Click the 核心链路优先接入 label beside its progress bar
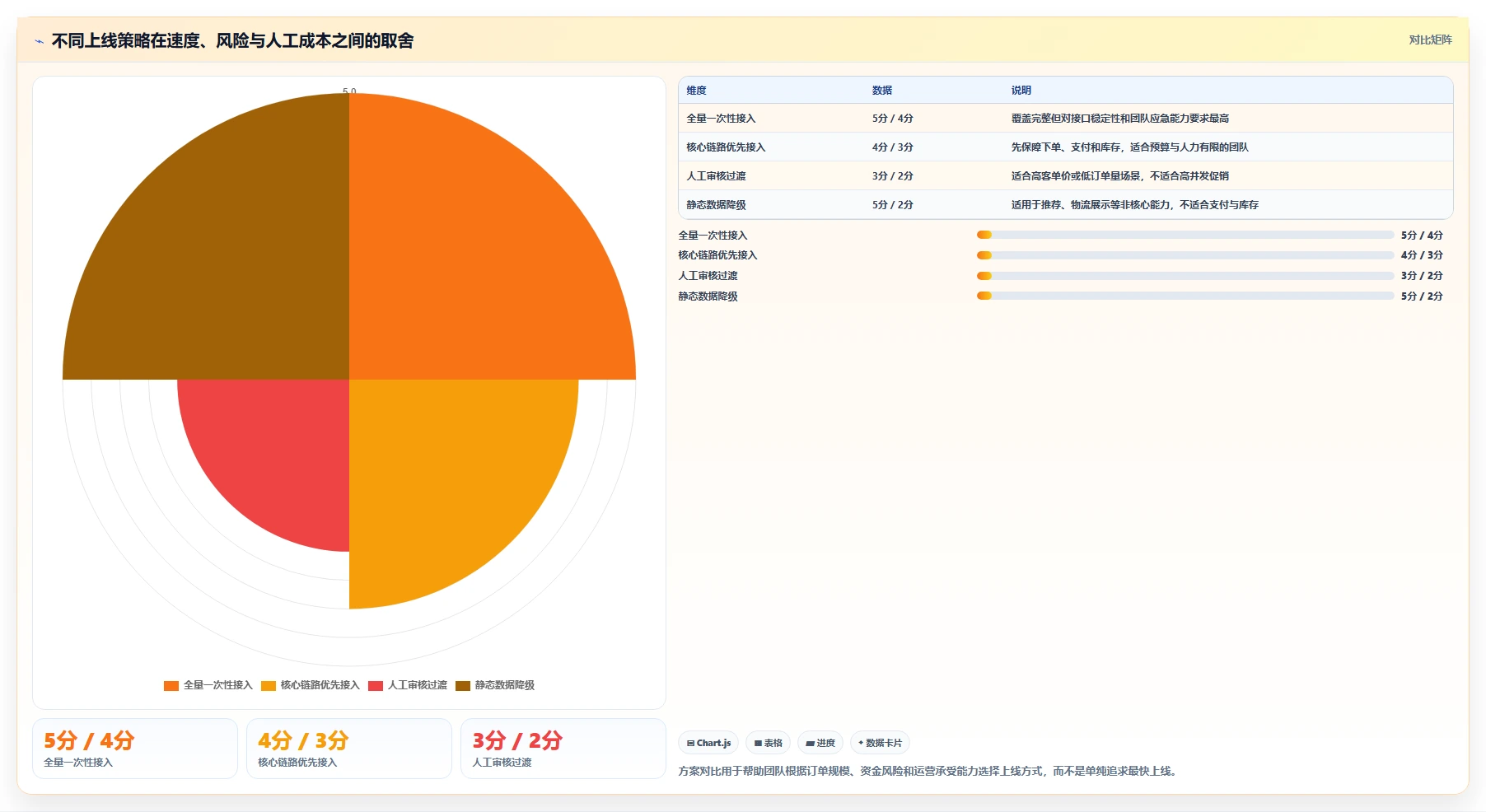Viewport: 1486px width, 812px height. click(717, 255)
